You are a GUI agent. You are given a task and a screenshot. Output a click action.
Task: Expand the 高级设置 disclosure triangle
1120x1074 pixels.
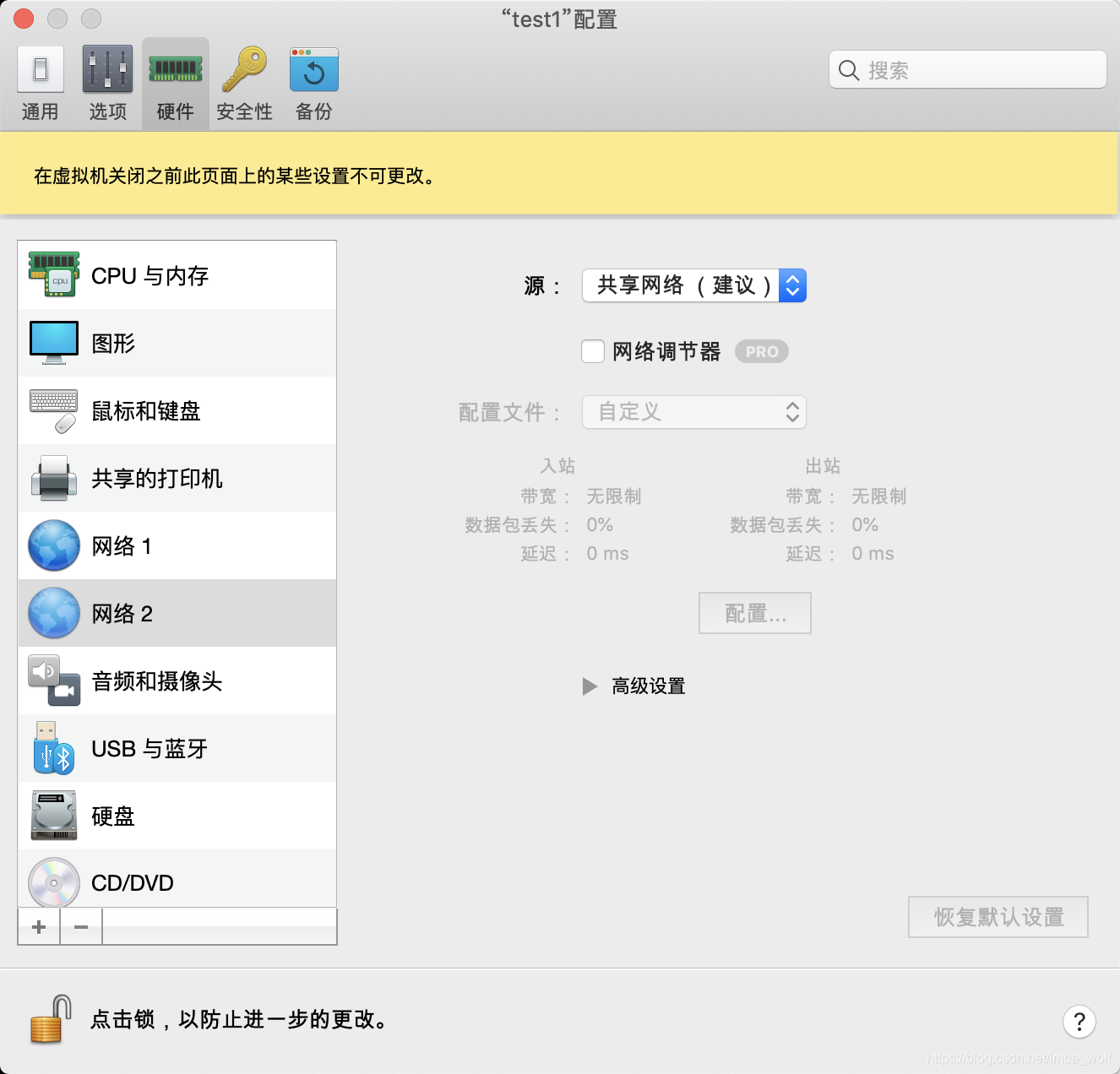[x=590, y=686]
